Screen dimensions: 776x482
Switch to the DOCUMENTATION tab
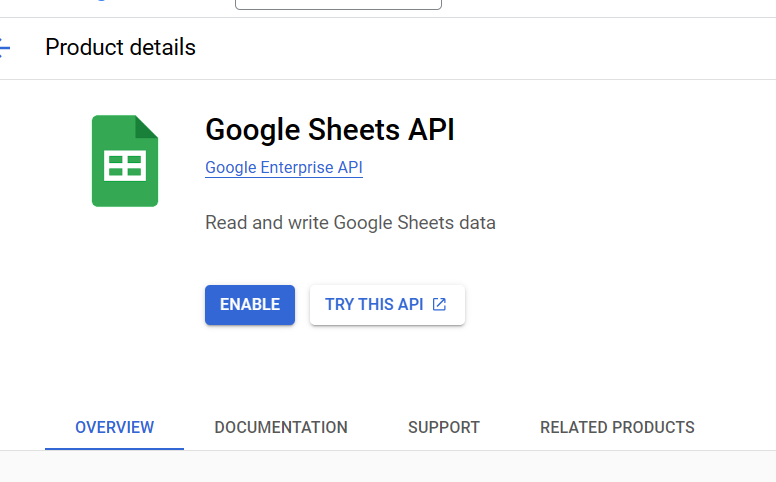click(x=281, y=427)
